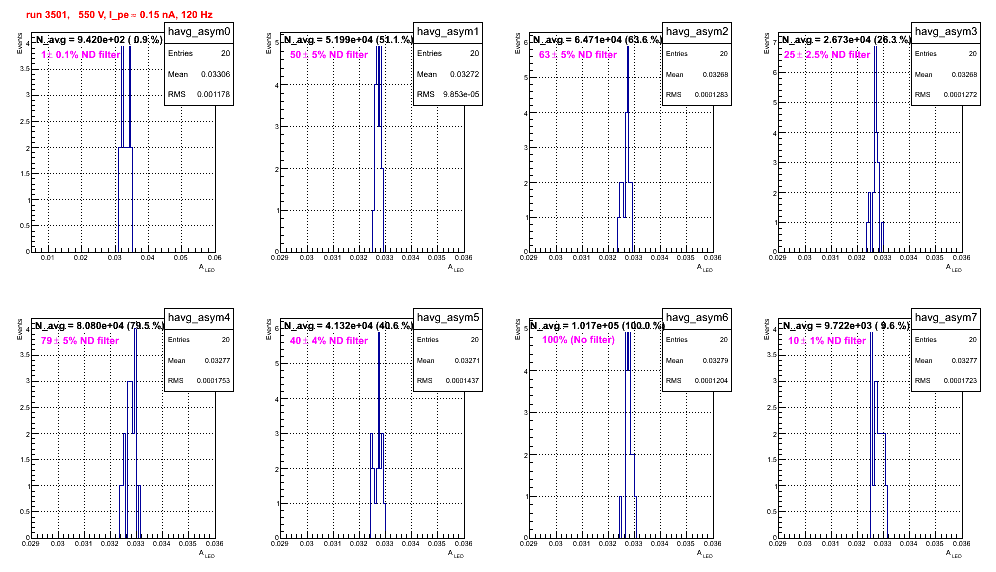
Task: Click the histogram peak in havg_asym2 plot
Action: coord(628,48)
